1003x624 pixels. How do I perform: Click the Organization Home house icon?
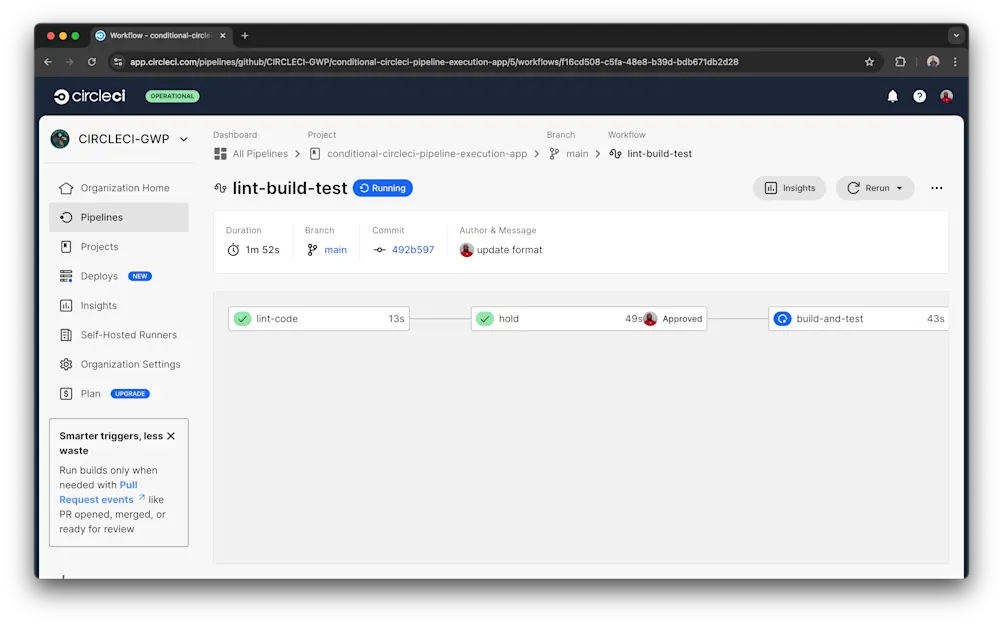[66, 188]
